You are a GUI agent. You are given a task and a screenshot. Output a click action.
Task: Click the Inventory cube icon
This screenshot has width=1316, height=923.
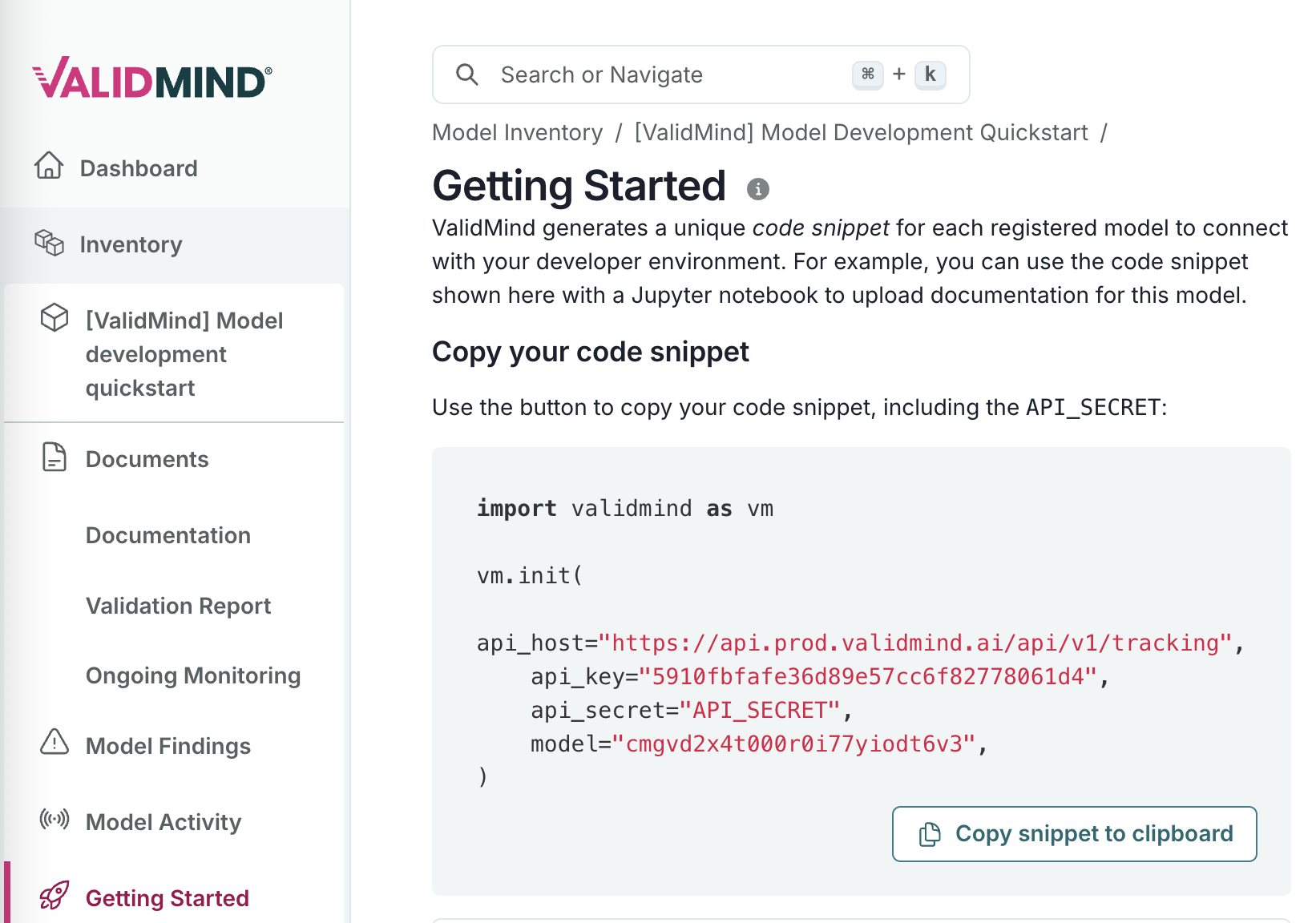point(49,244)
